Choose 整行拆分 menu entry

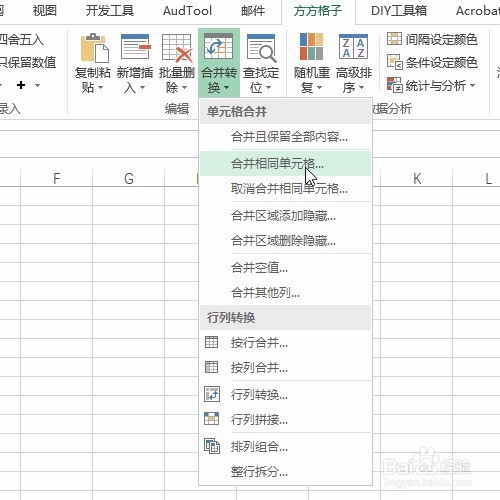(x=285, y=471)
